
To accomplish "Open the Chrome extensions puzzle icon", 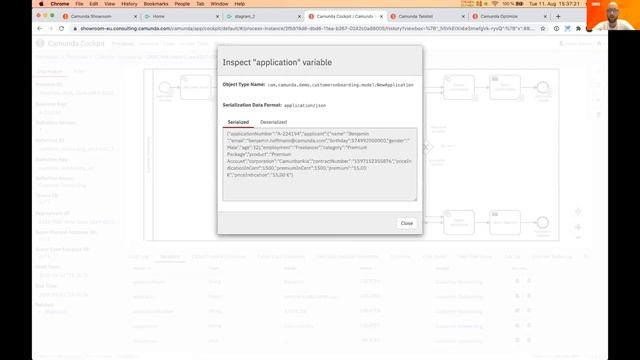I will point(578,29).
